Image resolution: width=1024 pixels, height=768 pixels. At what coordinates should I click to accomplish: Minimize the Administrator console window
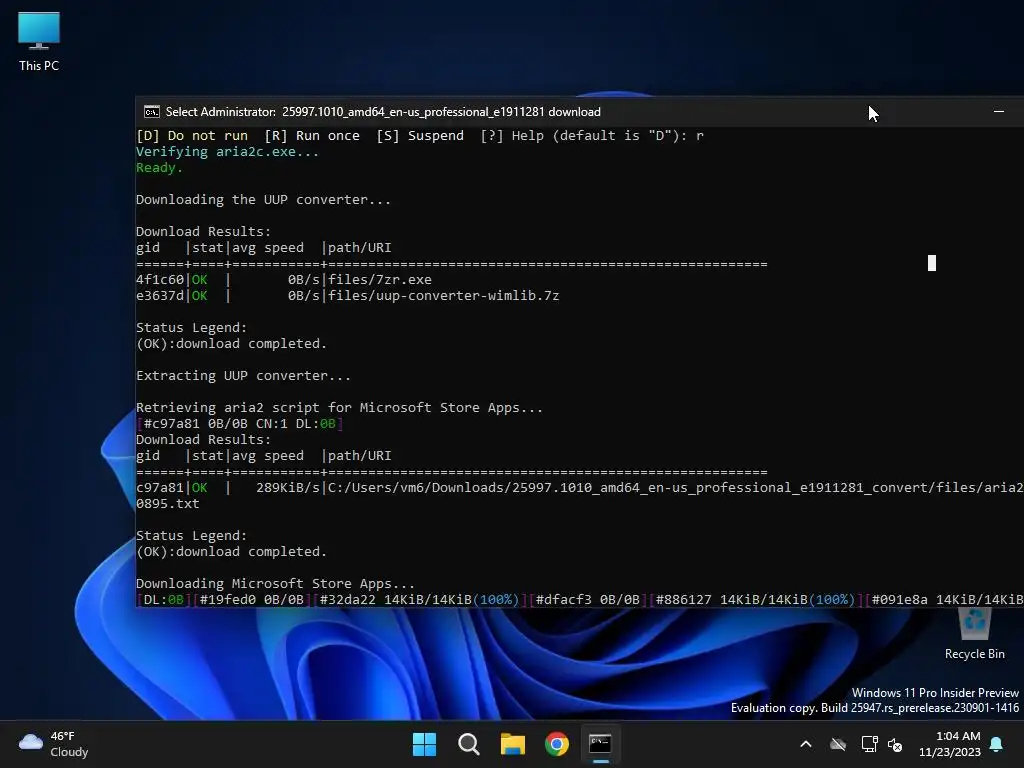click(x=999, y=112)
